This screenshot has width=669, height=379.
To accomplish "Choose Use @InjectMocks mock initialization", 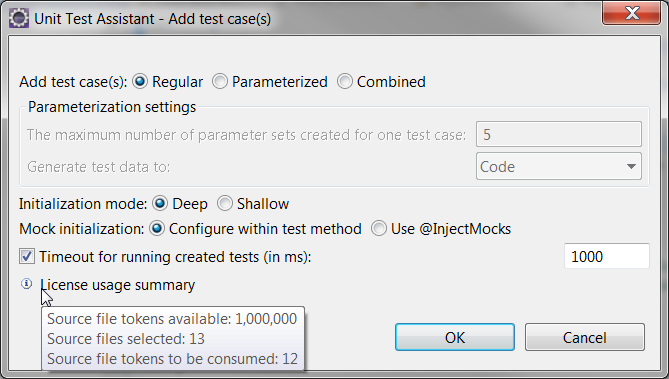I will tap(379, 229).
